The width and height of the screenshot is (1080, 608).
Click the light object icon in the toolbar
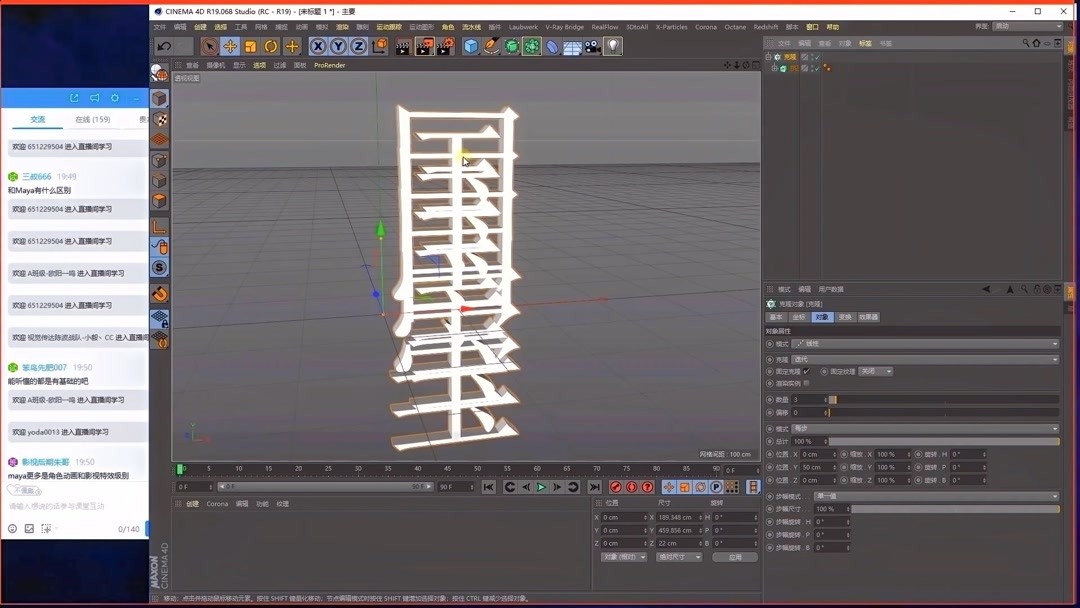pyautogui.click(x=613, y=45)
